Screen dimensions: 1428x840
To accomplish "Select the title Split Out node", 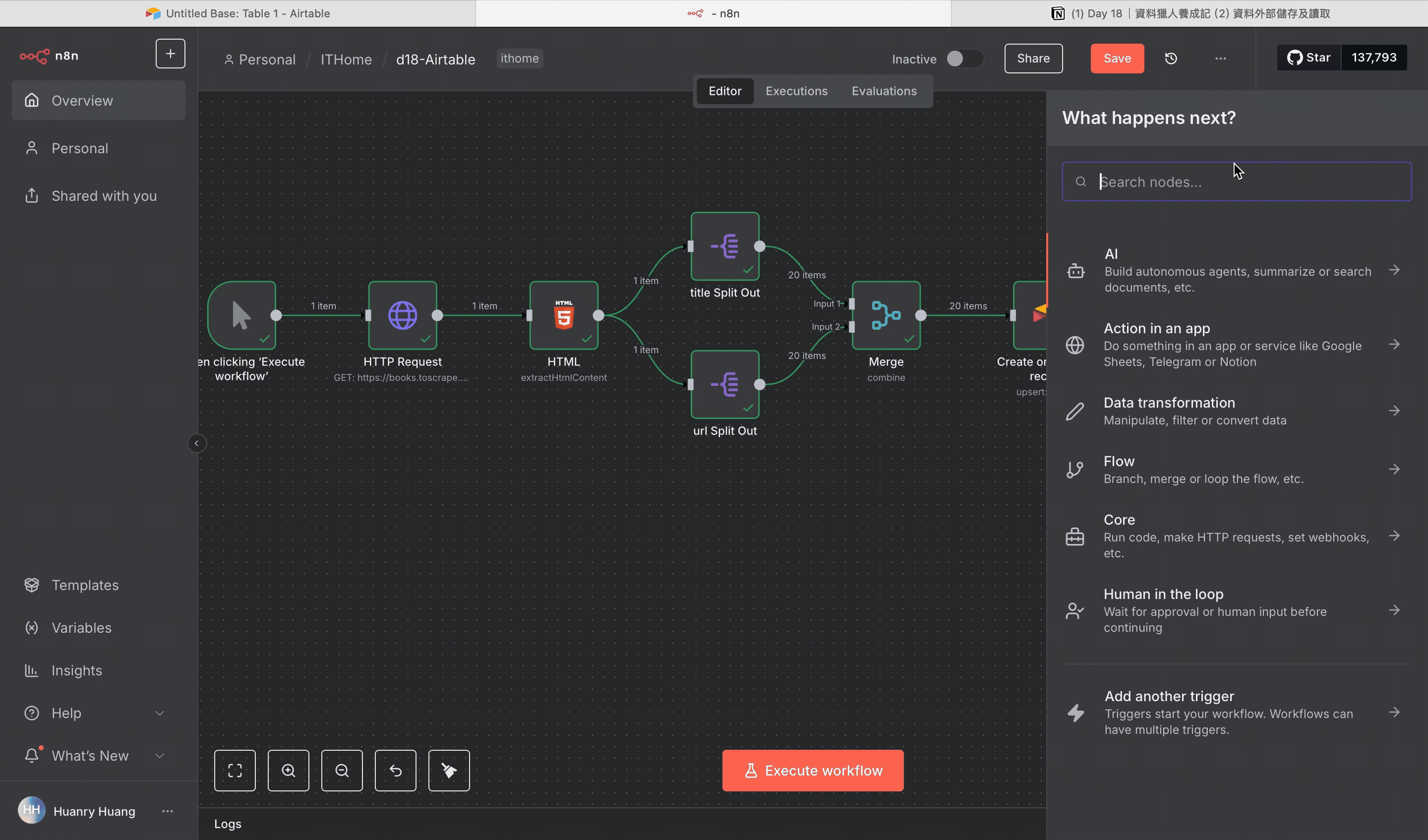I will (725, 246).
